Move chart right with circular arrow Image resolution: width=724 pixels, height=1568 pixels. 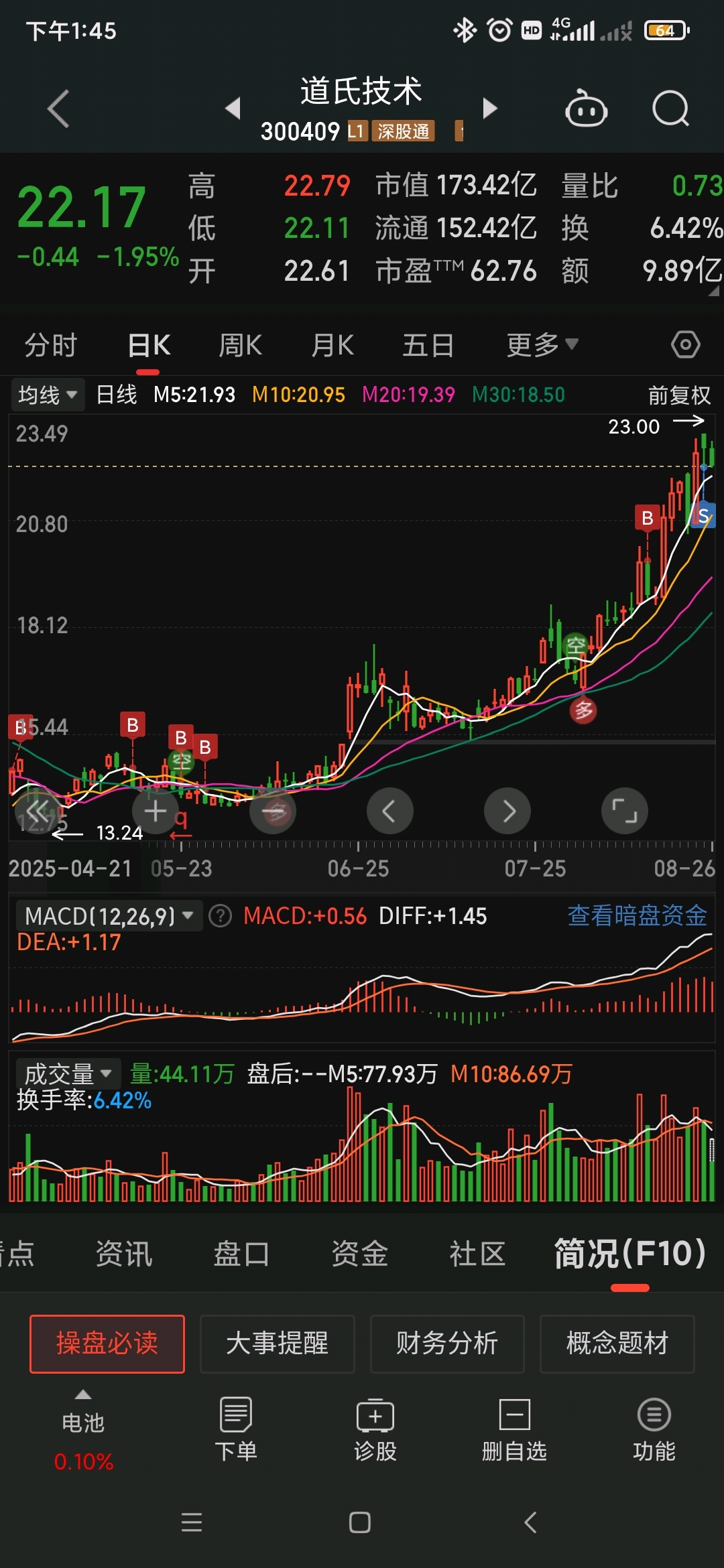click(507, 811)
